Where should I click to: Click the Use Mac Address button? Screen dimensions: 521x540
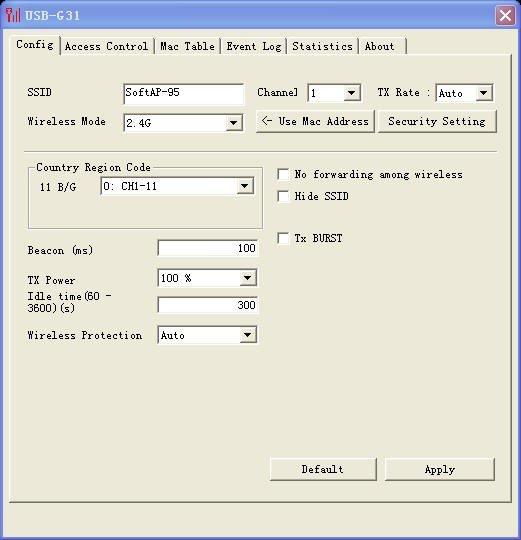click(315, 121)
